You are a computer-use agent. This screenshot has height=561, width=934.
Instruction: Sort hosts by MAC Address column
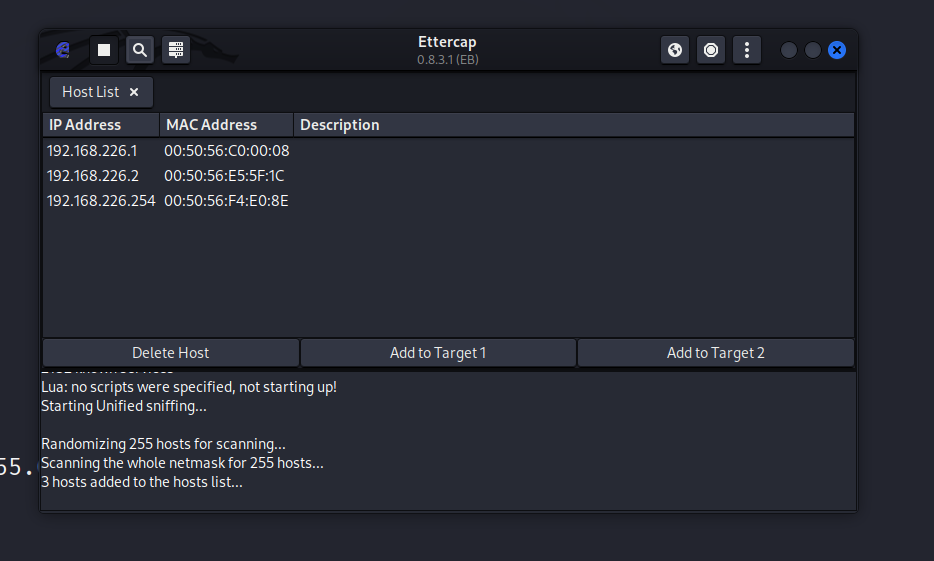pos(226,125)
